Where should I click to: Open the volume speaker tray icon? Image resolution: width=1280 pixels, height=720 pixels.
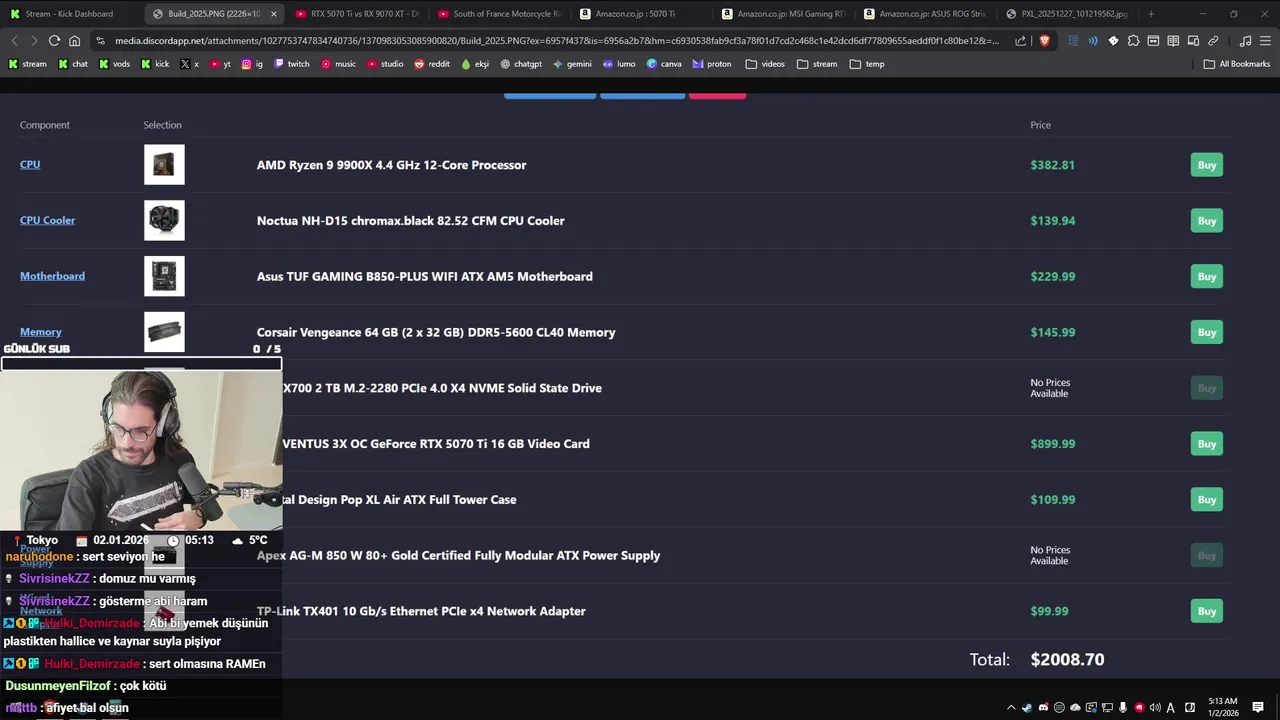click(x=1155, y=708)
